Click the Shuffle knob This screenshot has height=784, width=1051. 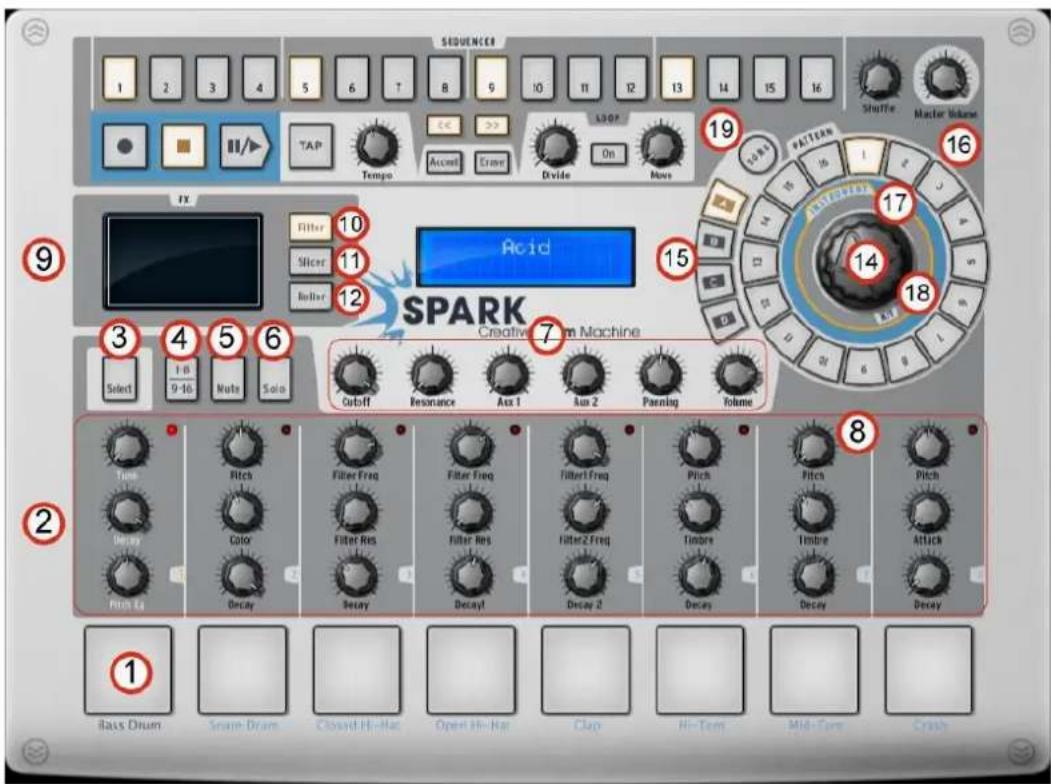tap(879, 78)
